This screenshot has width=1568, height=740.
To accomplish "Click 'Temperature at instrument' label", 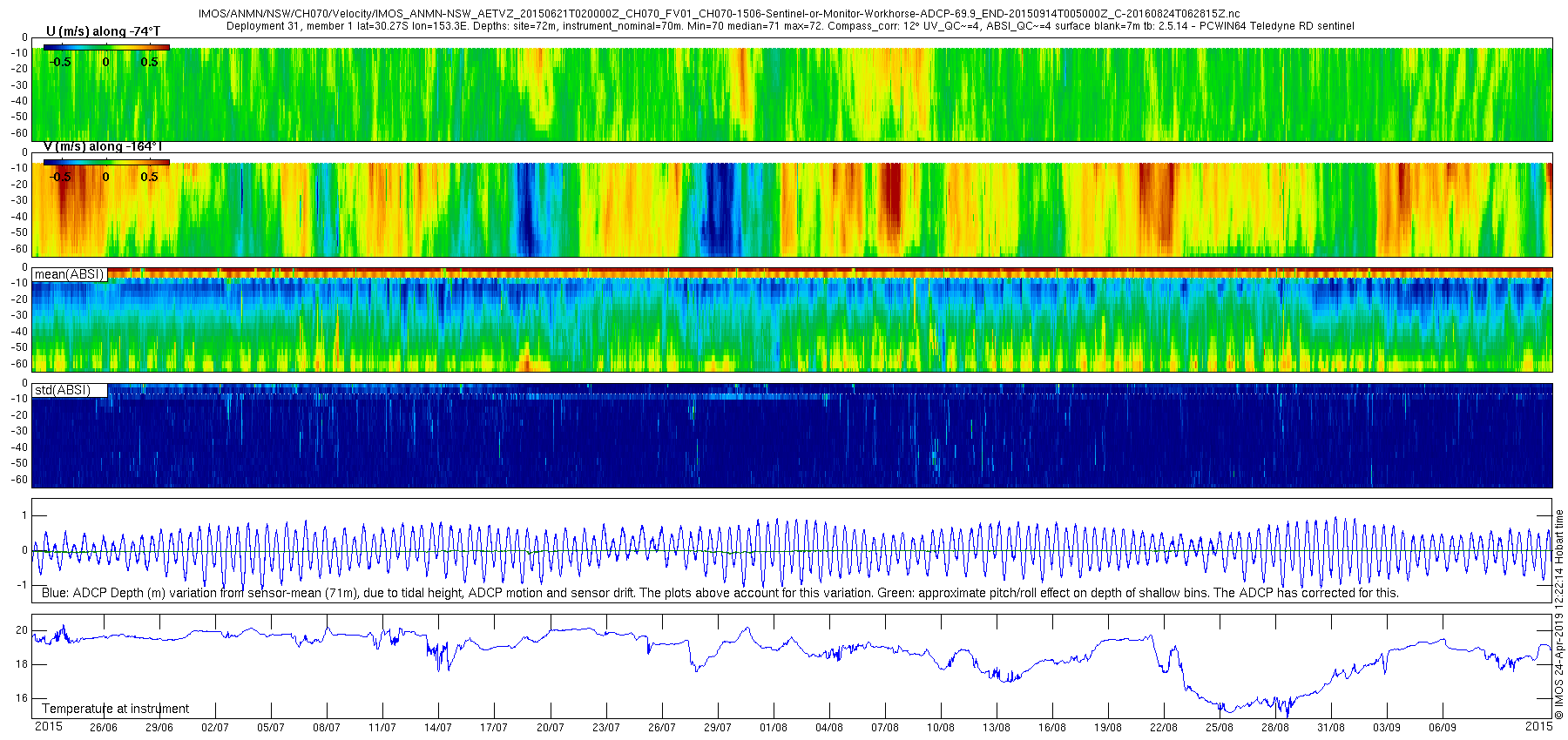I will click(116, 709).
